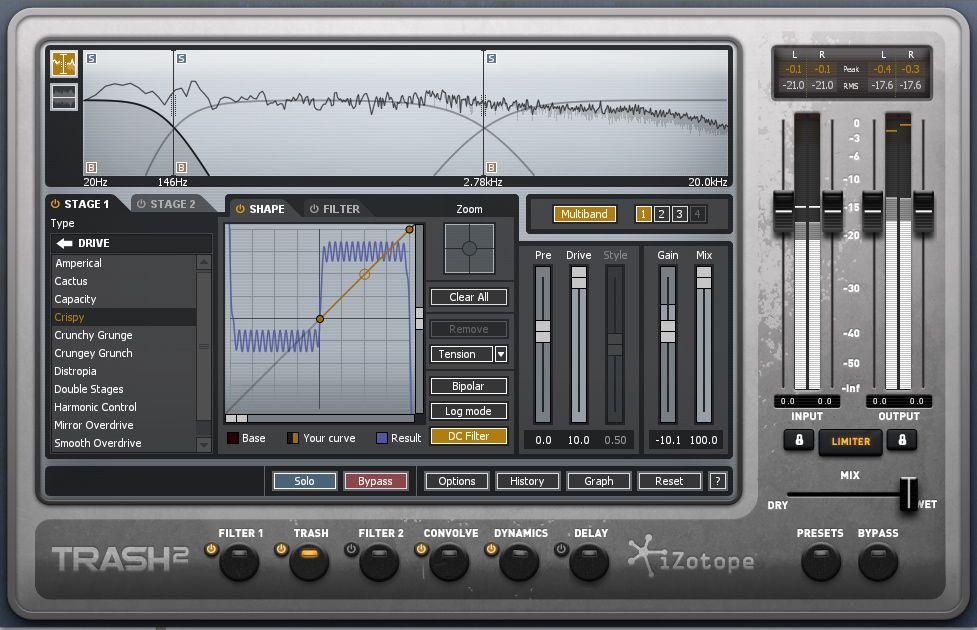Bypass the band starting at 20Hz
Image resolution: width=977 pixels, height=630 pixels.
92,167
